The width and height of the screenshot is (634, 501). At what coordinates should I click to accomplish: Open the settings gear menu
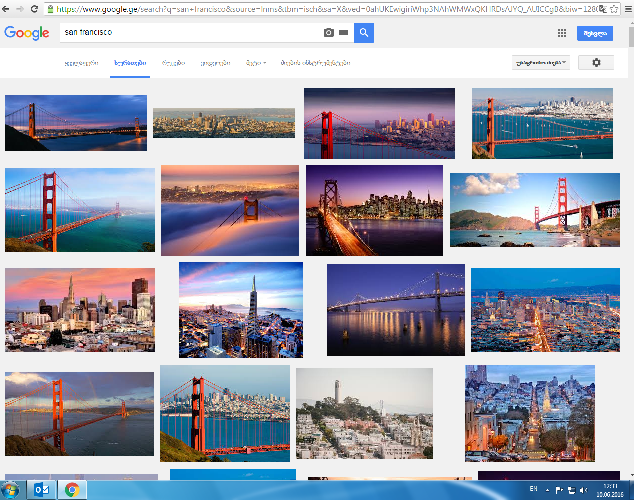point(596,63)
